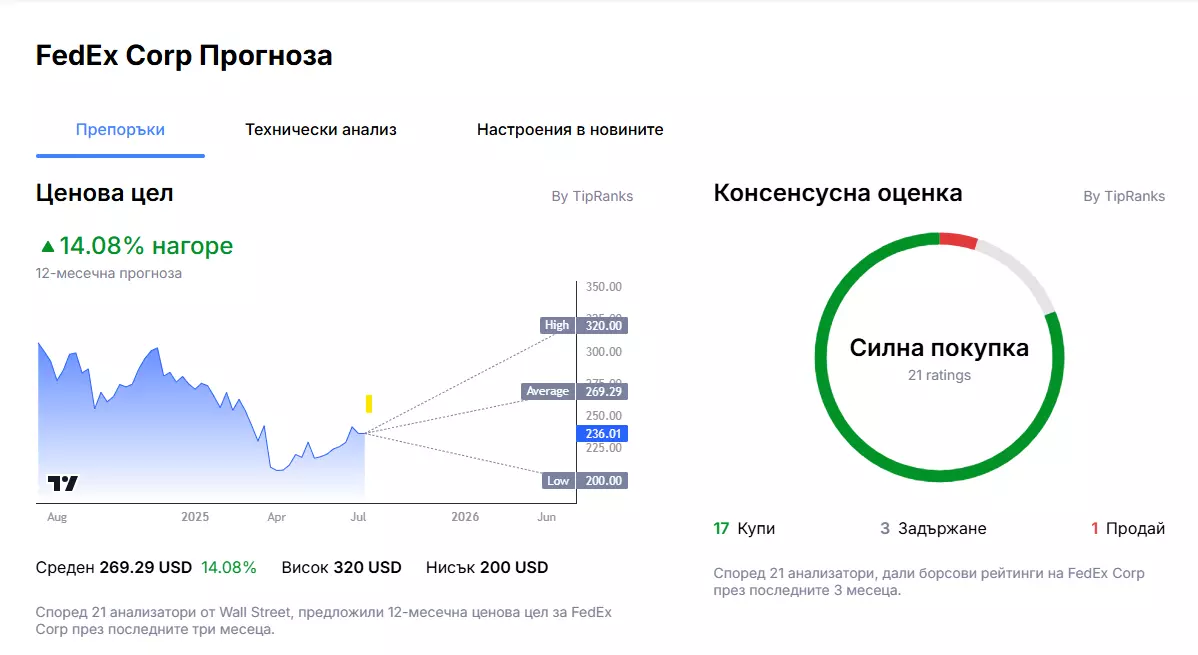
Task: Click the red sell segment of donut
Action: pos(959,240)
